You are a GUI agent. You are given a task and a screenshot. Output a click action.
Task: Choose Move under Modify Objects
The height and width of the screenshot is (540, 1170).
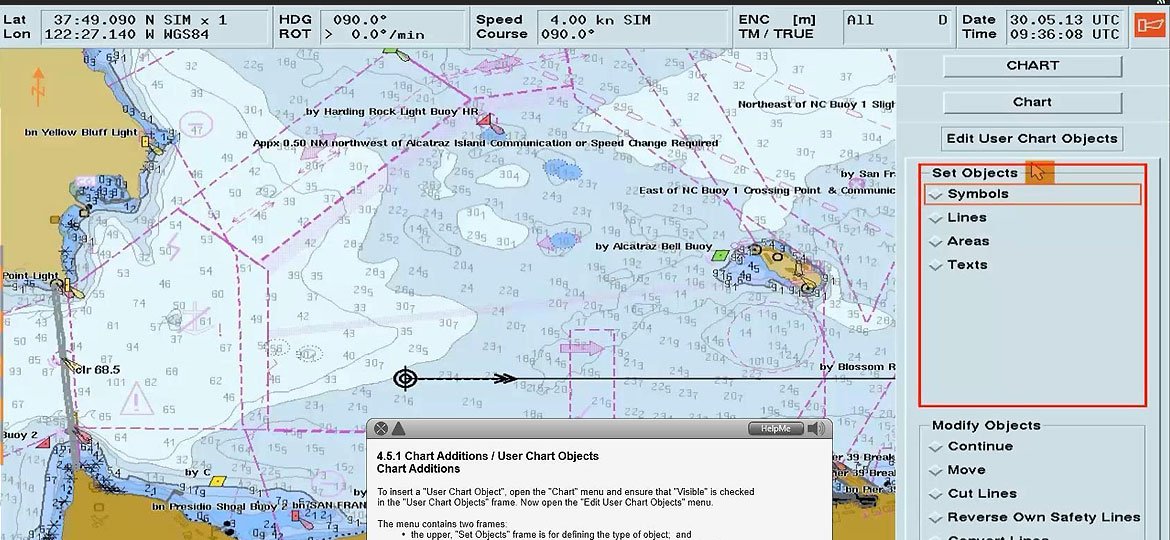click(x=966, y=470)
